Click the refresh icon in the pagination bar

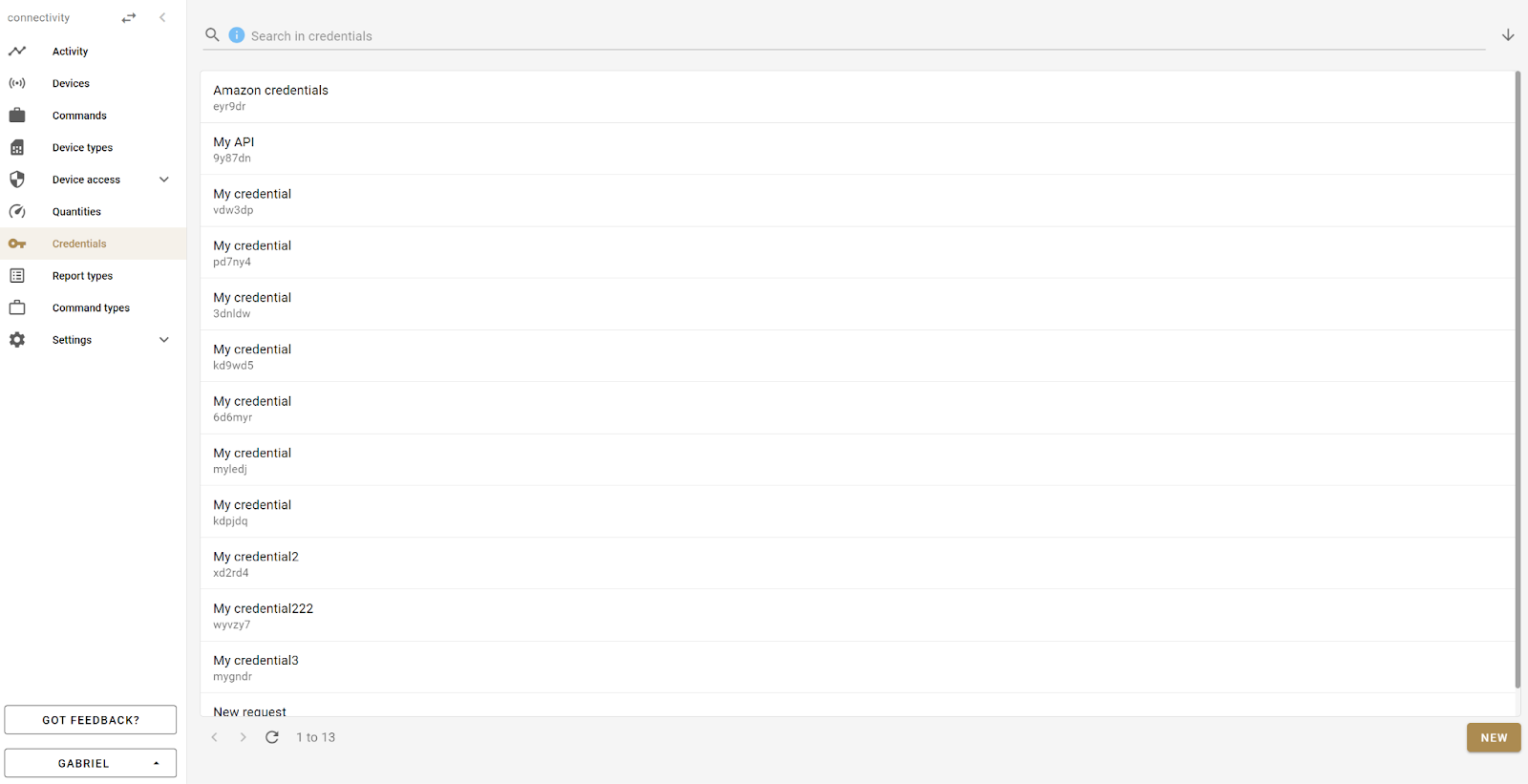tap(272, 737)
